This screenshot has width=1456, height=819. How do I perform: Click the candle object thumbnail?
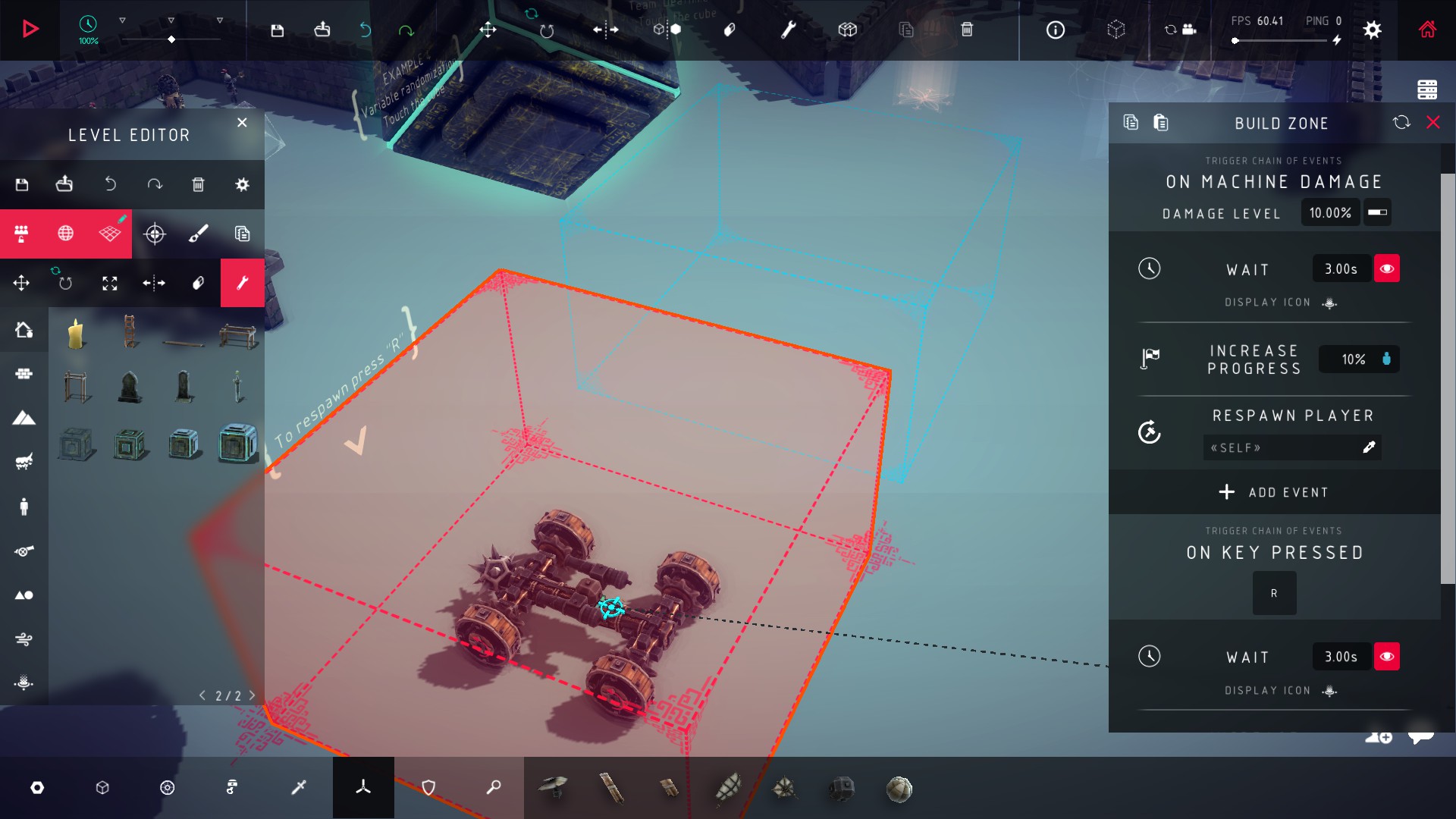pos(75,334)
